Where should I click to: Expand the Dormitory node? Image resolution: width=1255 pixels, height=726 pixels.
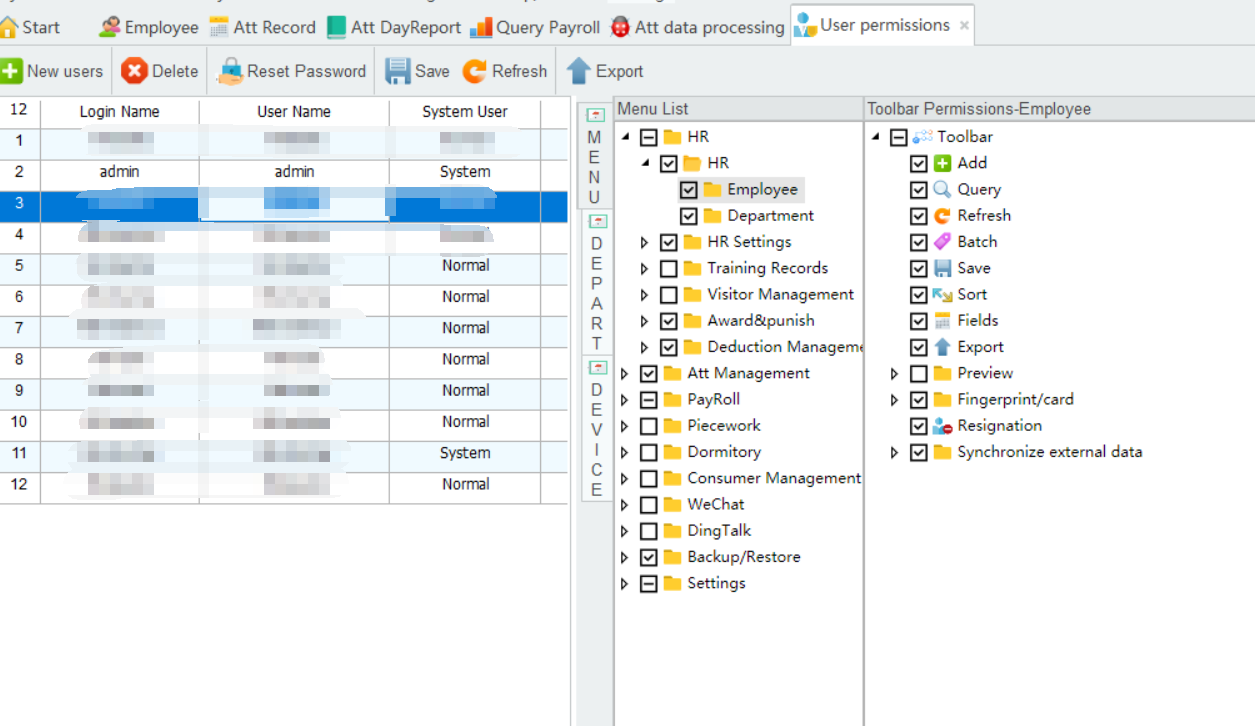pos(624,452)
